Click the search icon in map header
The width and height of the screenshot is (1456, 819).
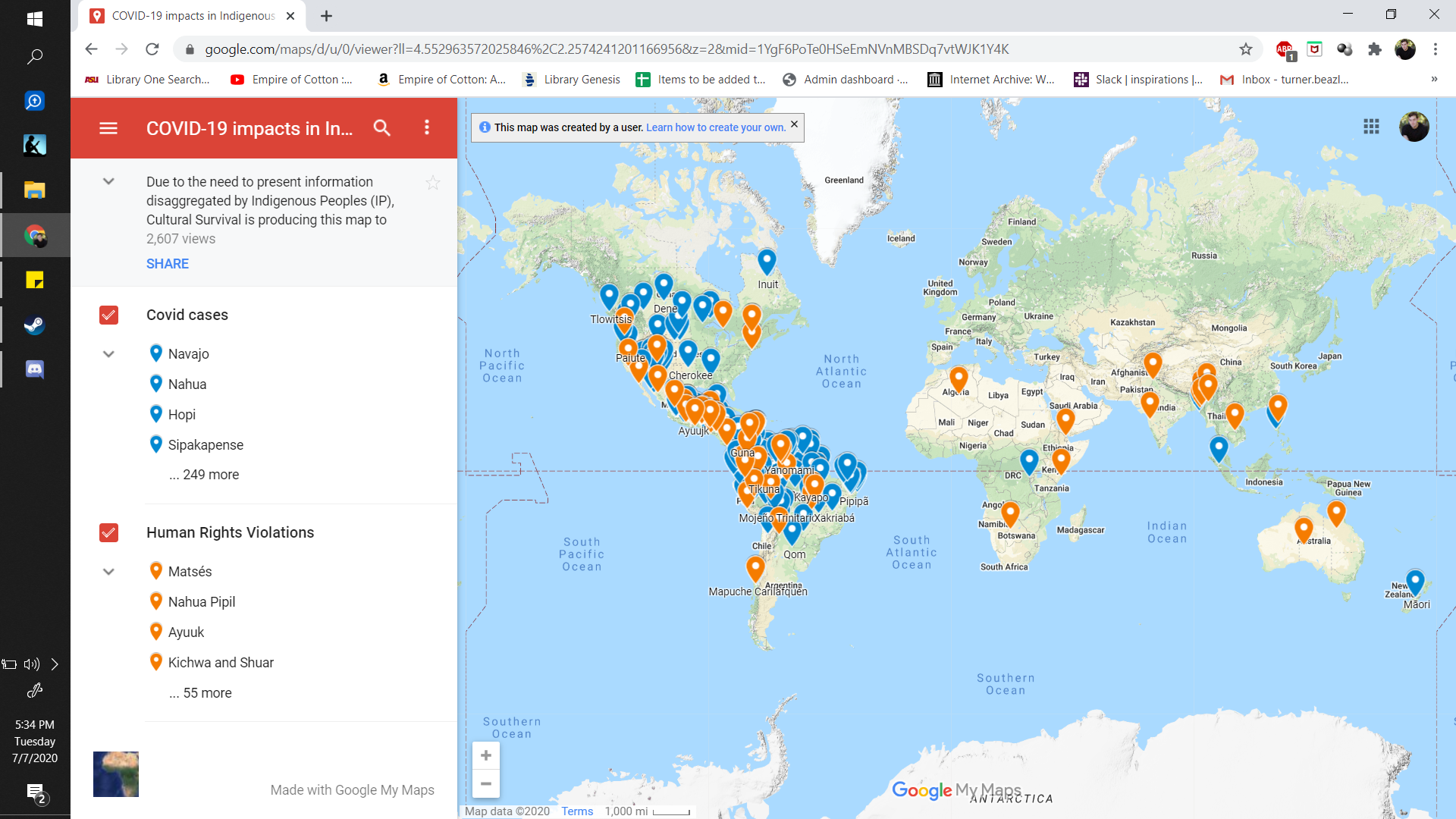pos(382,128)
